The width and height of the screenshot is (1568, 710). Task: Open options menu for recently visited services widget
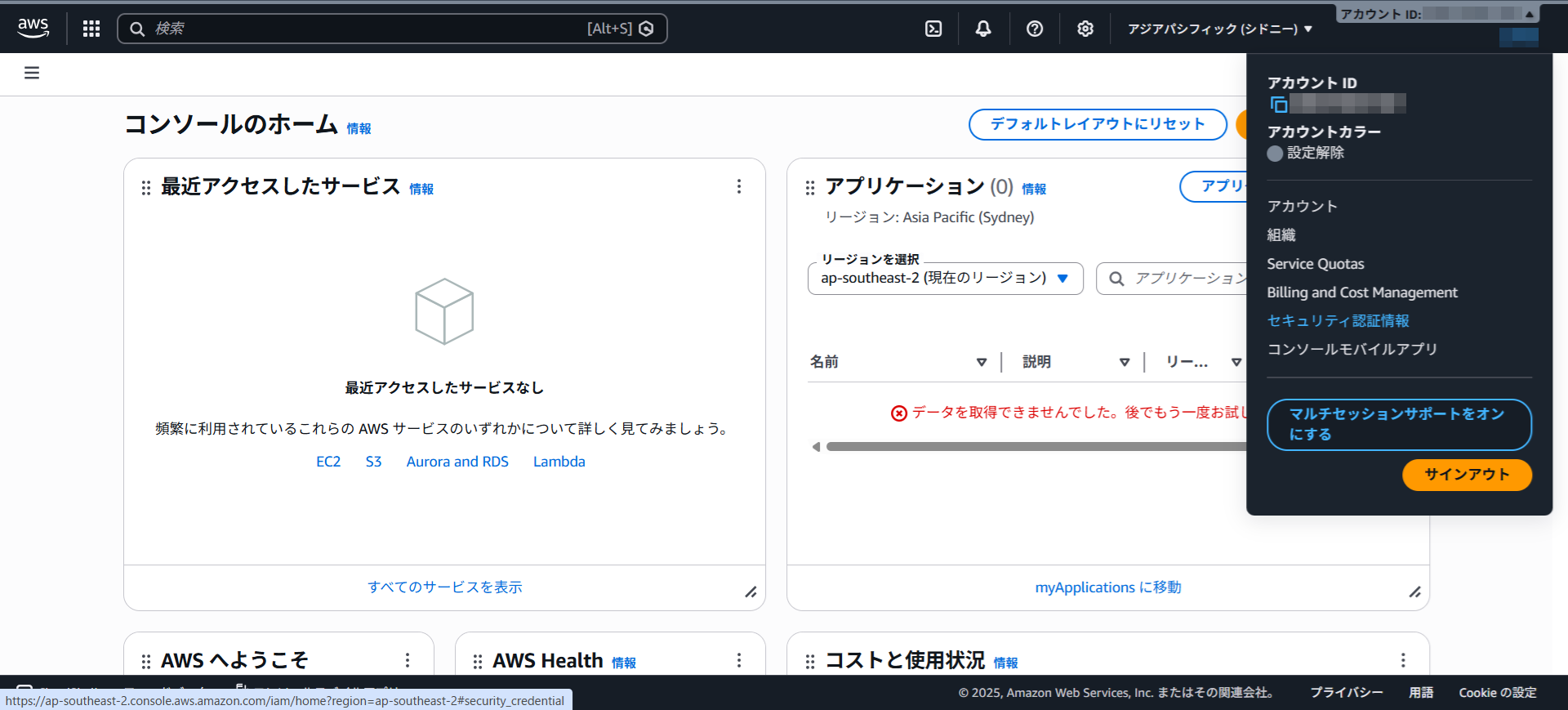(x=739, y=186)
